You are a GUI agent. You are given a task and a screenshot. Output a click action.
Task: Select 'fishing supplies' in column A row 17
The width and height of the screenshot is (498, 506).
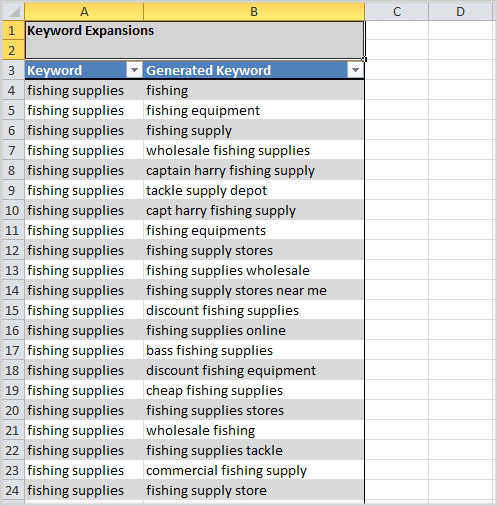[84, 350]
